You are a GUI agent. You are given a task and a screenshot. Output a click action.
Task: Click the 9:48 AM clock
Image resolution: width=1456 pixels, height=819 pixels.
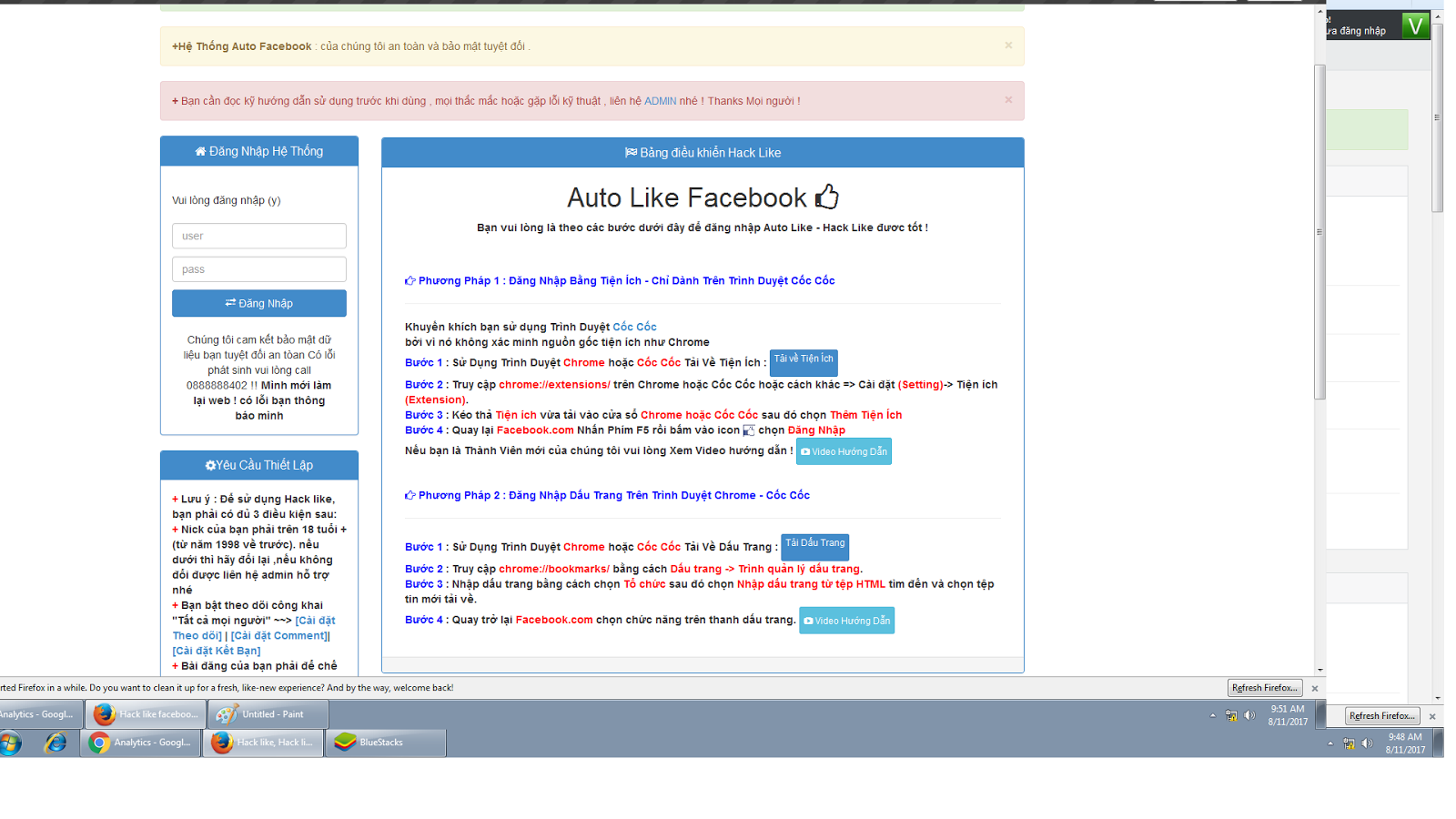point(1405,743)
